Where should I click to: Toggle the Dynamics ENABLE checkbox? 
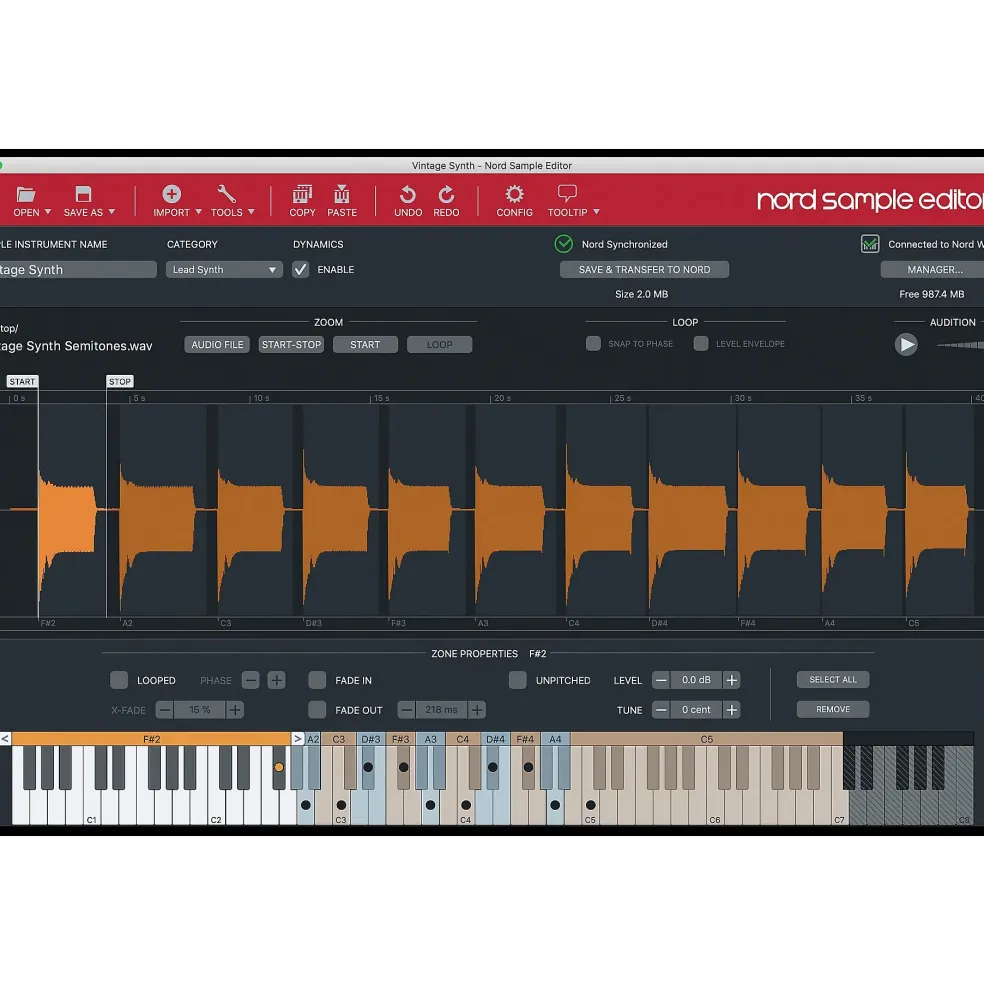click(300, 269)
